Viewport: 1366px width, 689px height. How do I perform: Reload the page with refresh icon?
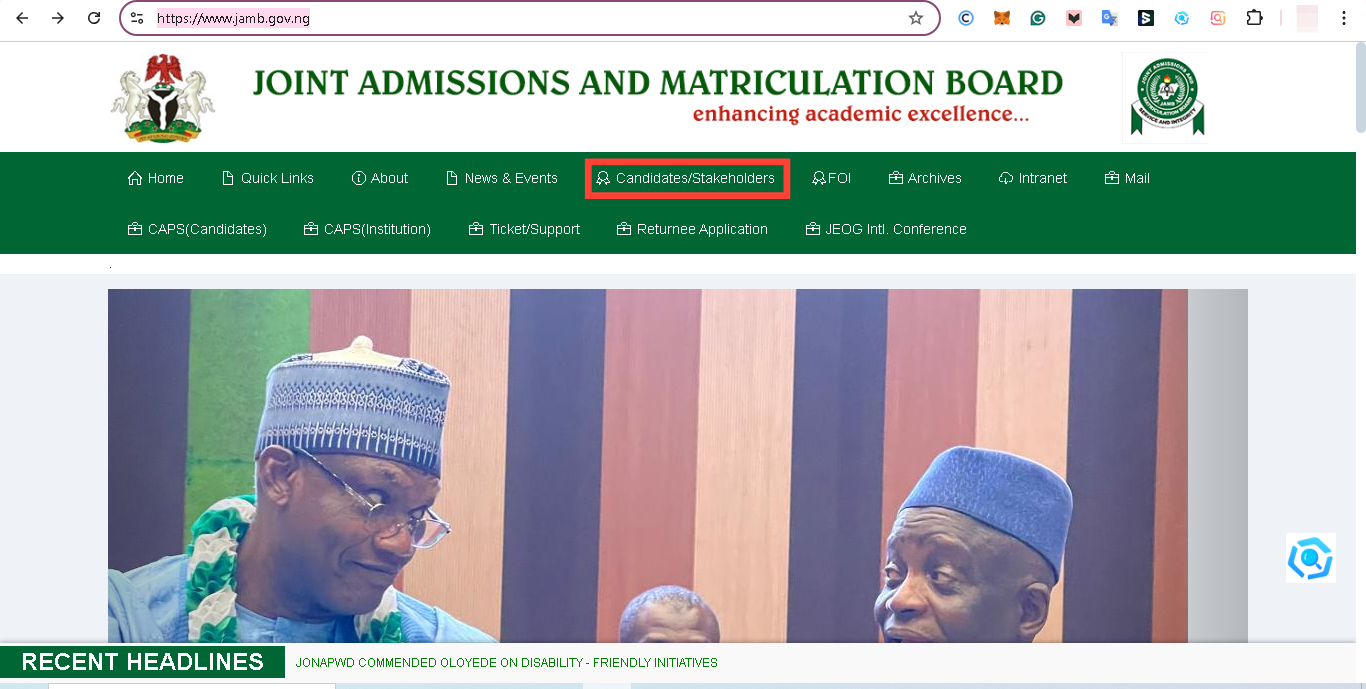[94, 18]
